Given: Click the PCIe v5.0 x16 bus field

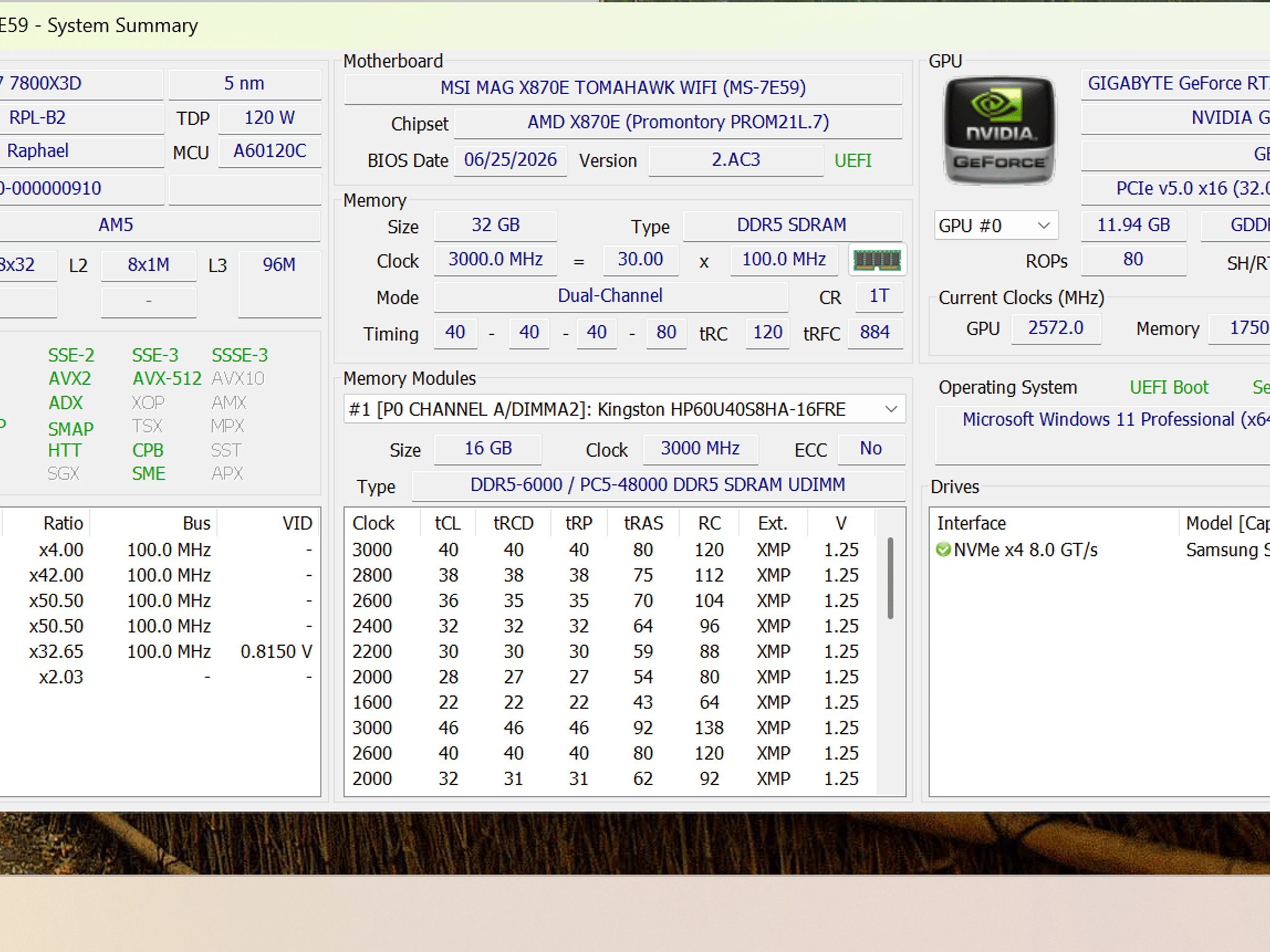Looking at the screenshot, I should (x=1176, y=189).
